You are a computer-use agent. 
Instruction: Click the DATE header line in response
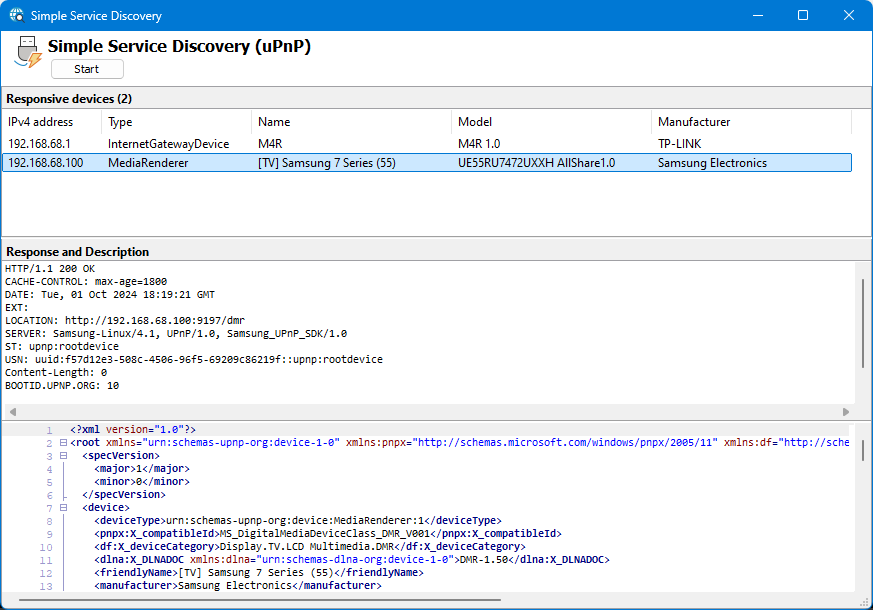pos(110,294)
